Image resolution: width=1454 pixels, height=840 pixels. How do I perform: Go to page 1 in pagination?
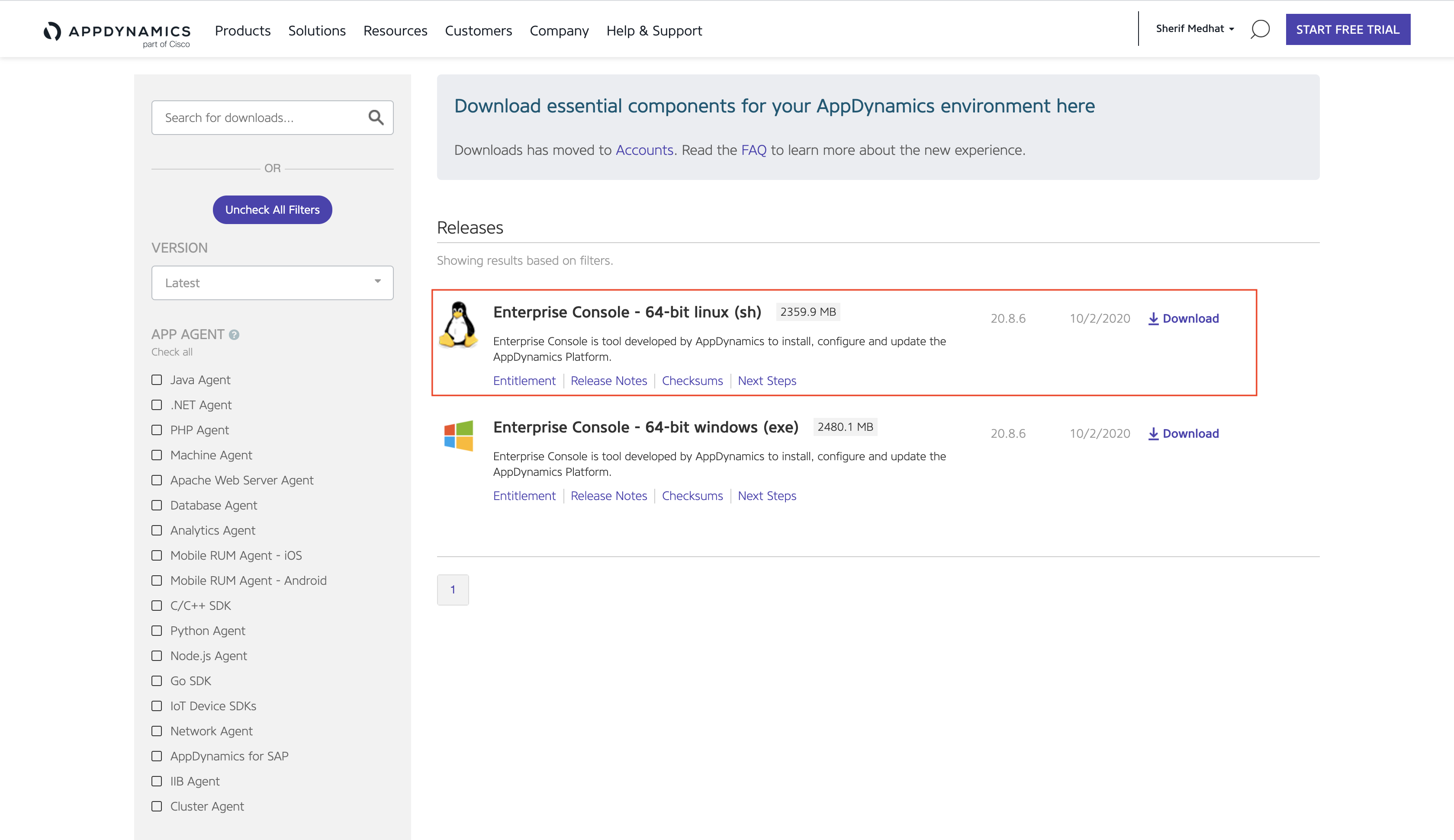pos(453,590)
